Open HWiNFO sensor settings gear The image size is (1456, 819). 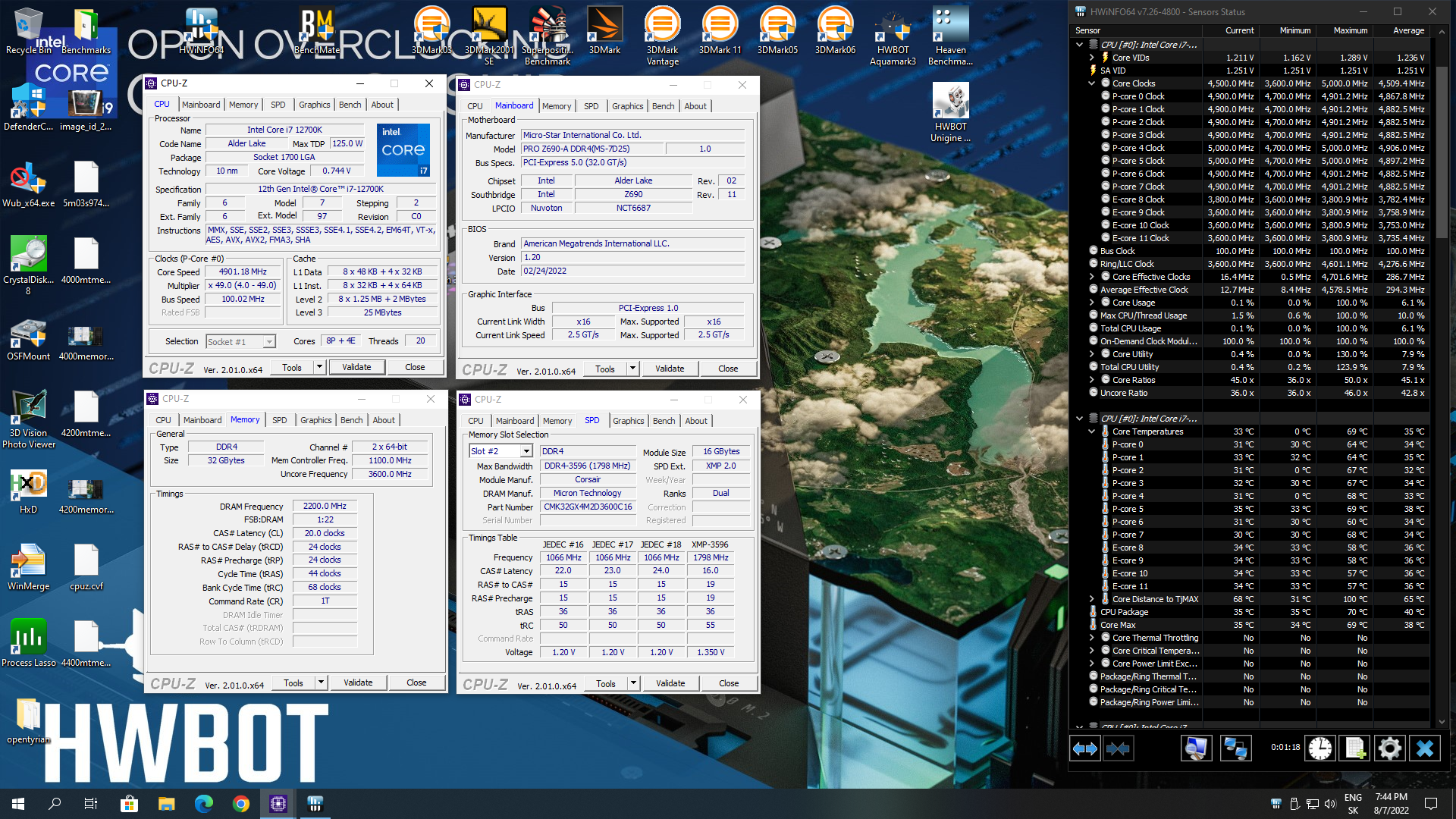click(x=1390, y=748)
